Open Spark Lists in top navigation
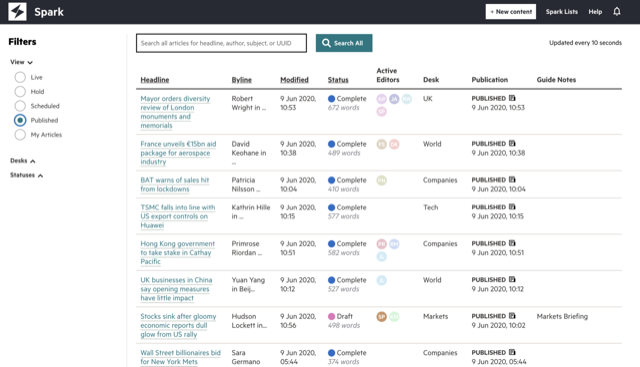Screen dimensions: 640x367 pyautogui.click(x=562, y=11)
